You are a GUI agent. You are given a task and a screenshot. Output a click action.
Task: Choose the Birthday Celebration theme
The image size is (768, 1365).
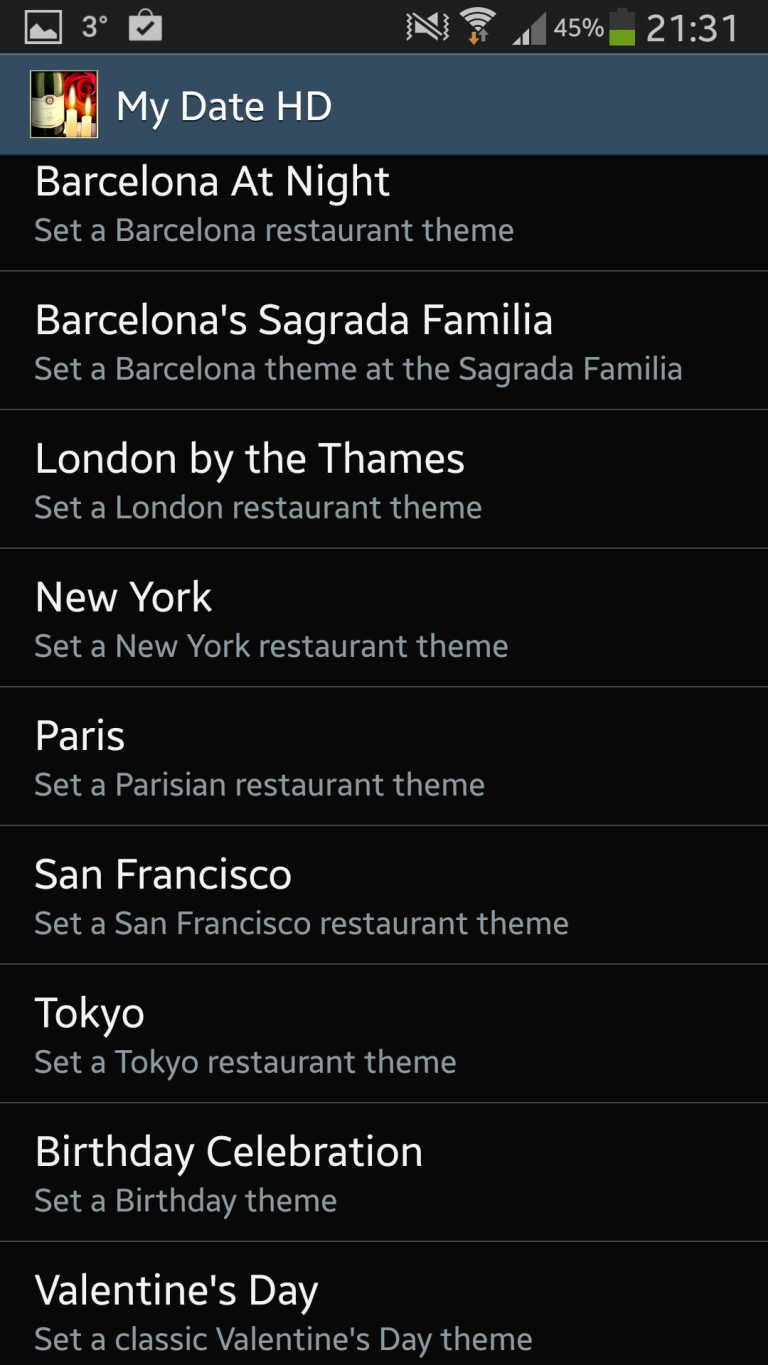pos(384,1174)
